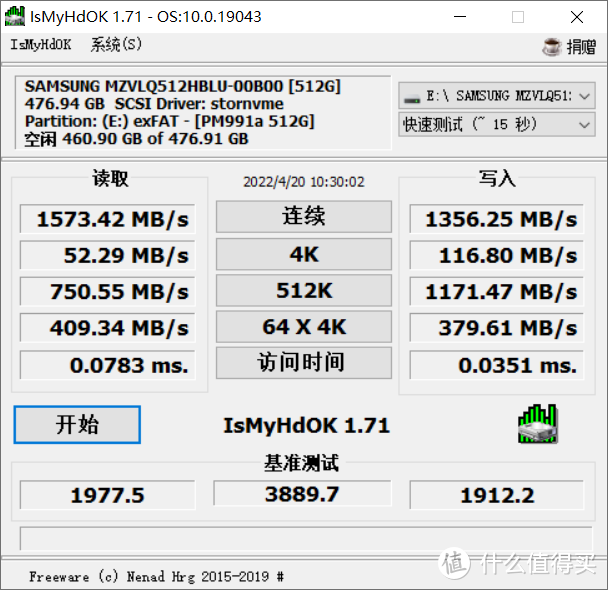Click the IsMyHdOK title bar app icon

[x=15, y=16]
